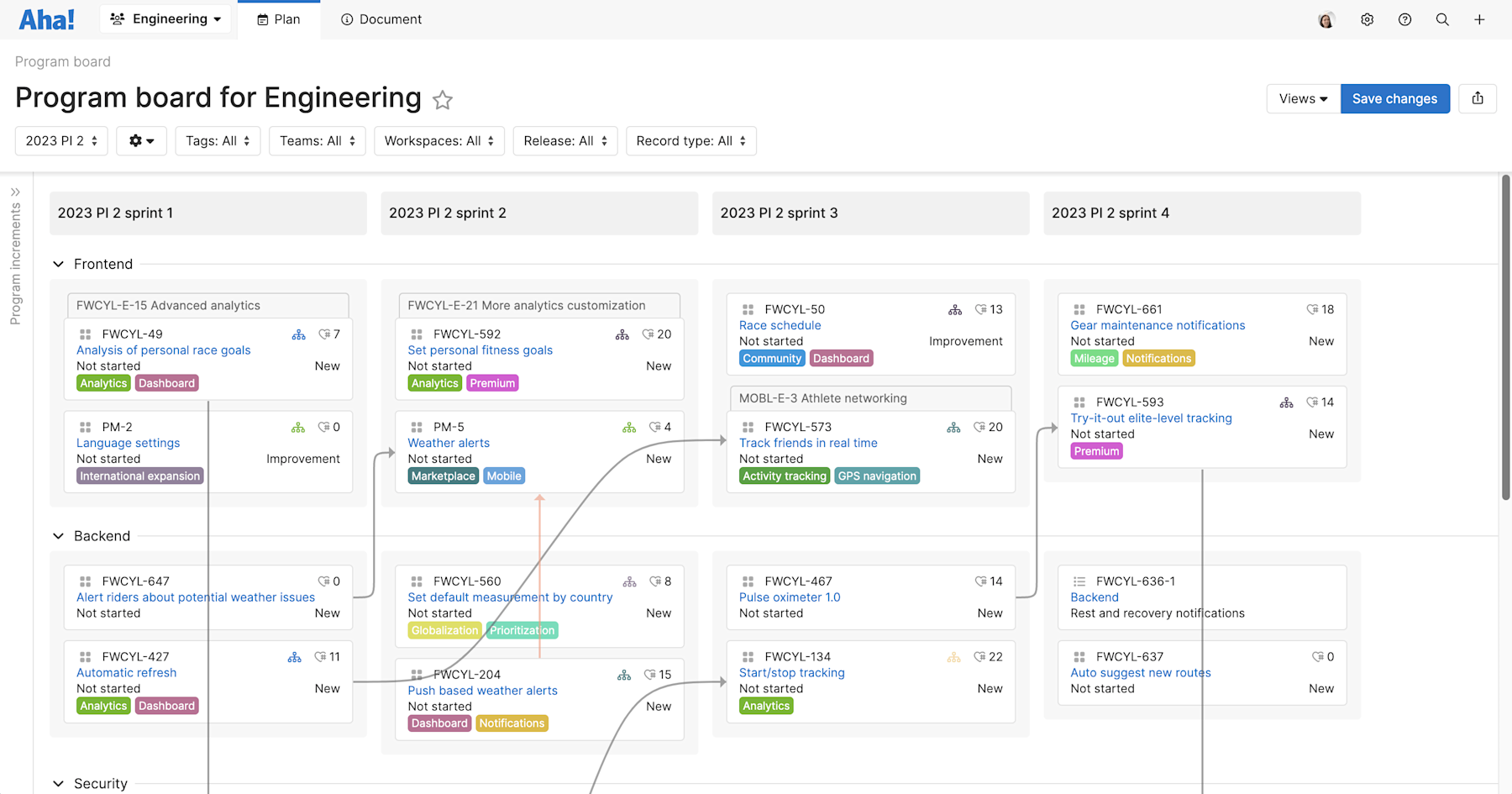Image resolution: width=1512 pixels, height=794 pixels.
Task: Open the Tags filter dropdown
Action: 218,140
